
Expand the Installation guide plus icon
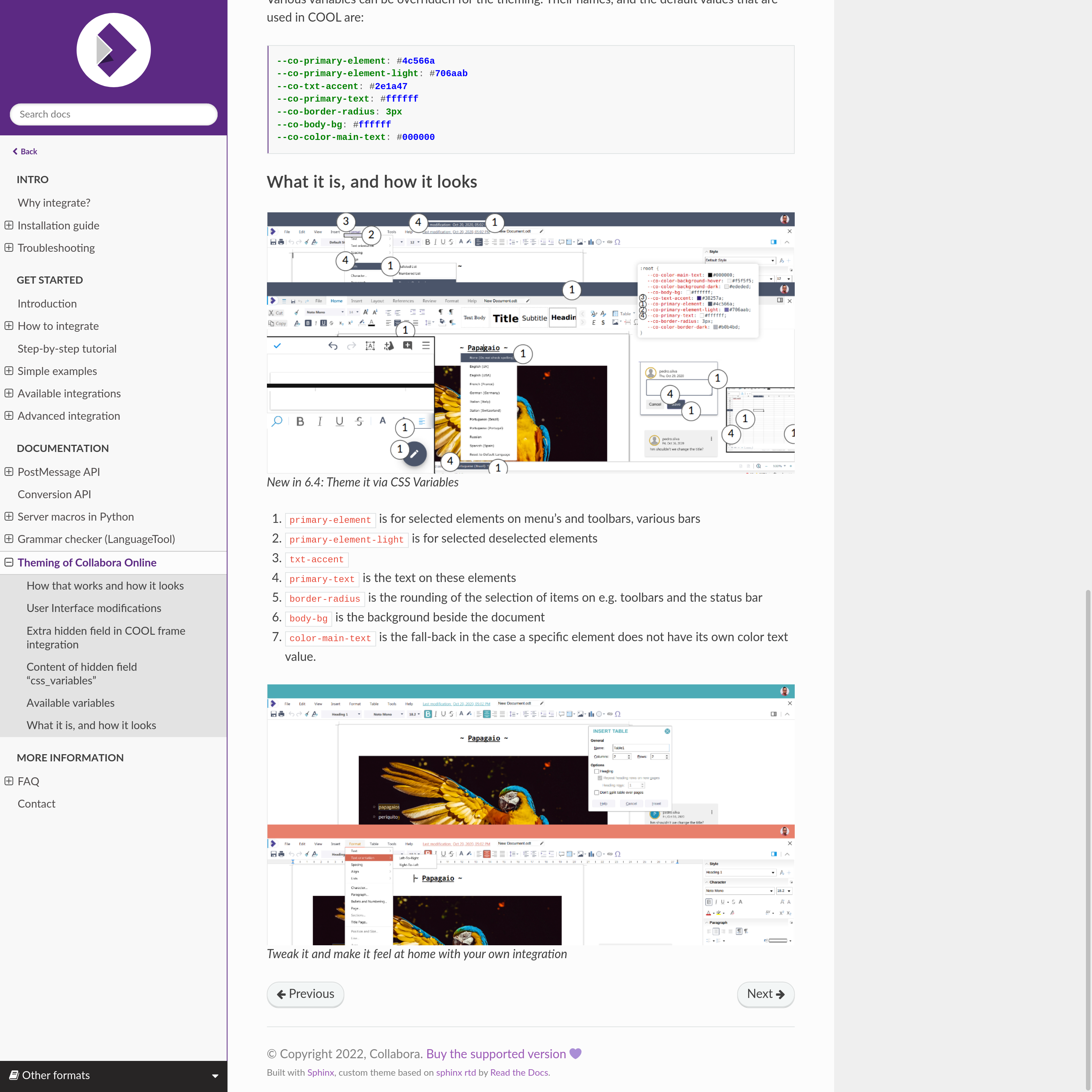tap(9, 225)
